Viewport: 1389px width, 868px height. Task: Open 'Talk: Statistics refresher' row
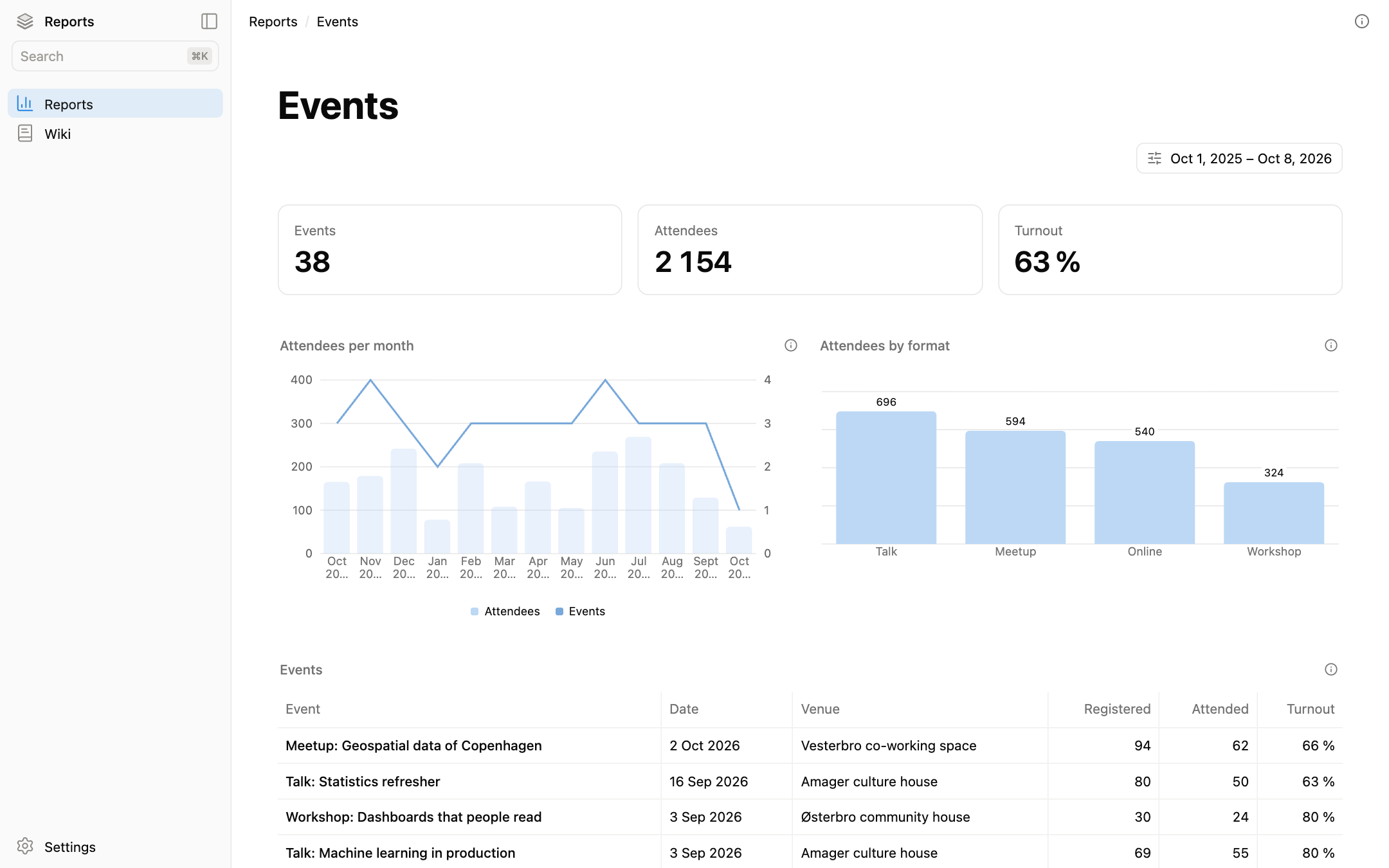(x=810, y=781)
